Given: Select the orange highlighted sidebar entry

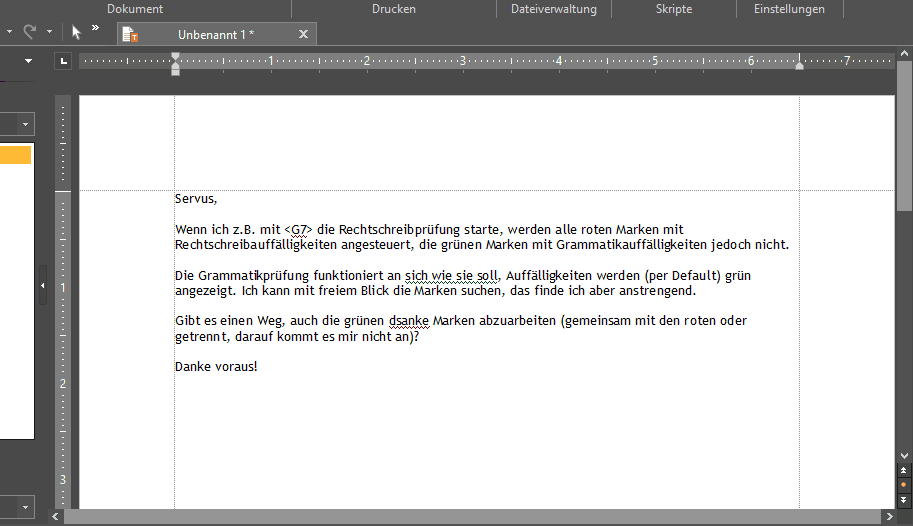Looking at the screenshot, I should [x=15, y=155].
